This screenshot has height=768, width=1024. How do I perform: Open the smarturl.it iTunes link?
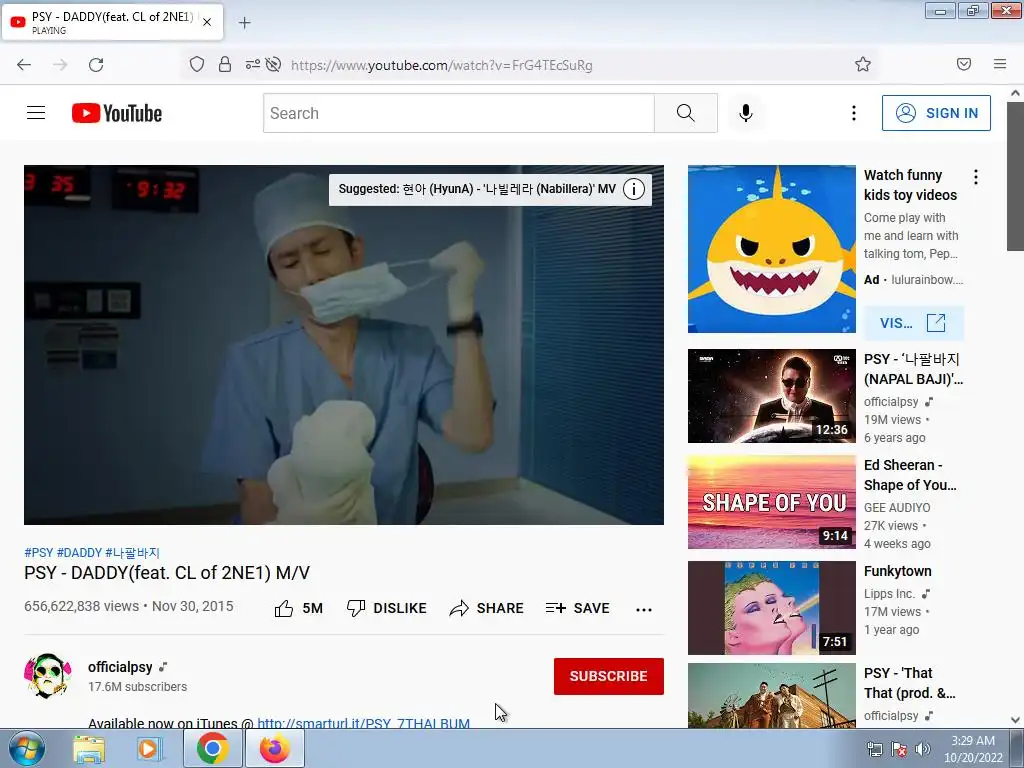pos(364,723)
